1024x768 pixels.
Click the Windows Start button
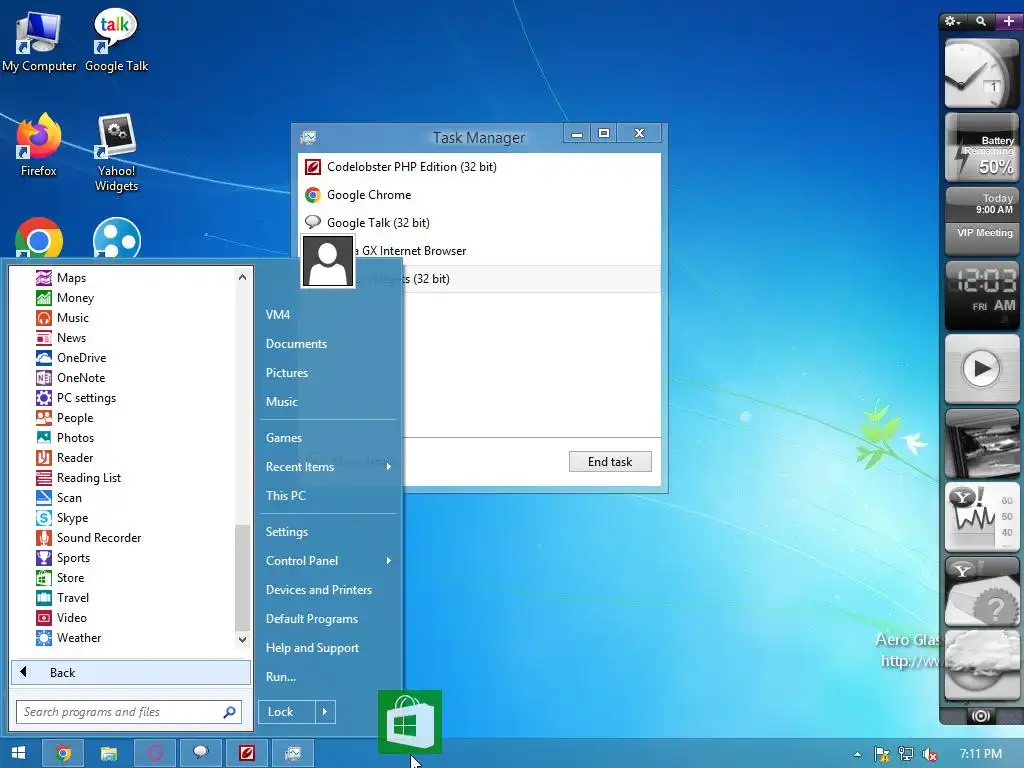click(x=18, y=754)
